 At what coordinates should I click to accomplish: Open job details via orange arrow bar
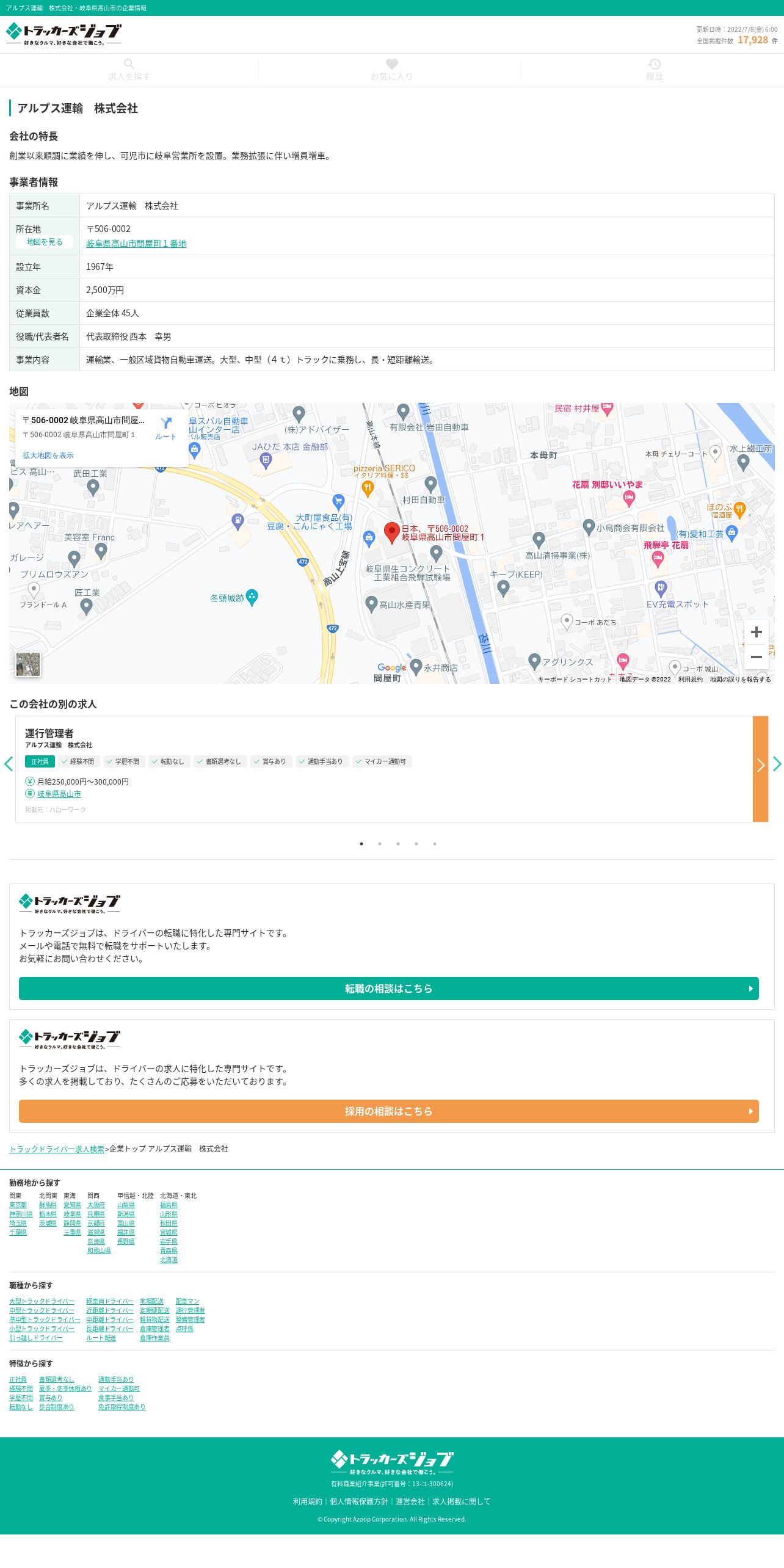760,769
